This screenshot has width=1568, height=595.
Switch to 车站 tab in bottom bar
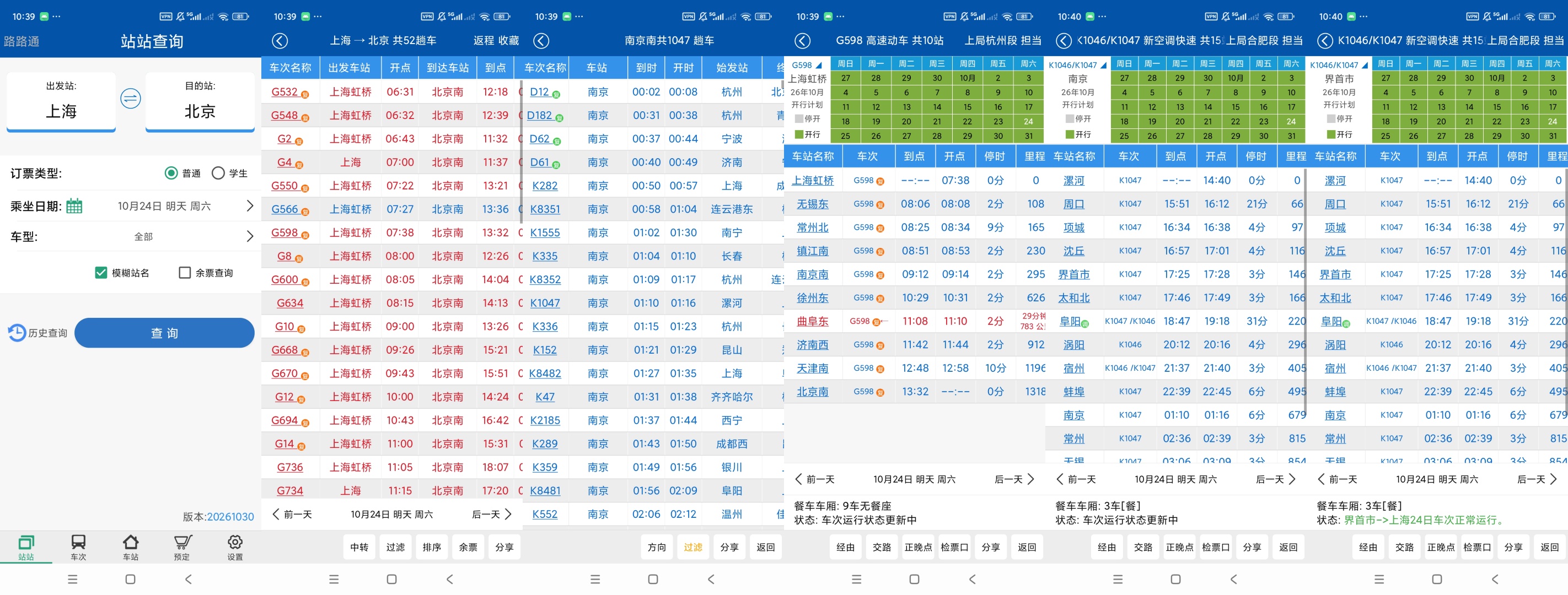click(131, 547)
